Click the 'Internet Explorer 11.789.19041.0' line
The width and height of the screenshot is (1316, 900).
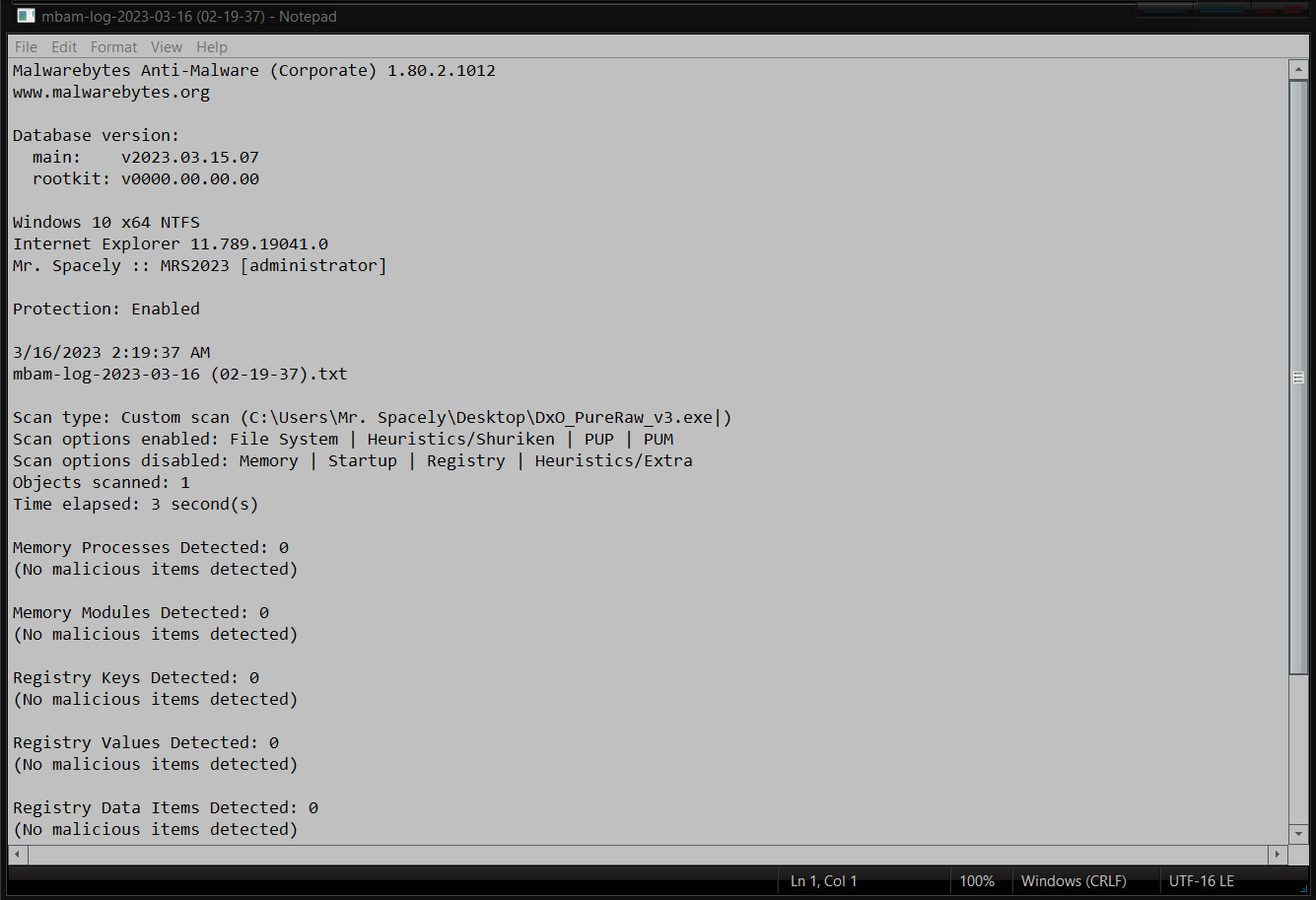[171, 244]
